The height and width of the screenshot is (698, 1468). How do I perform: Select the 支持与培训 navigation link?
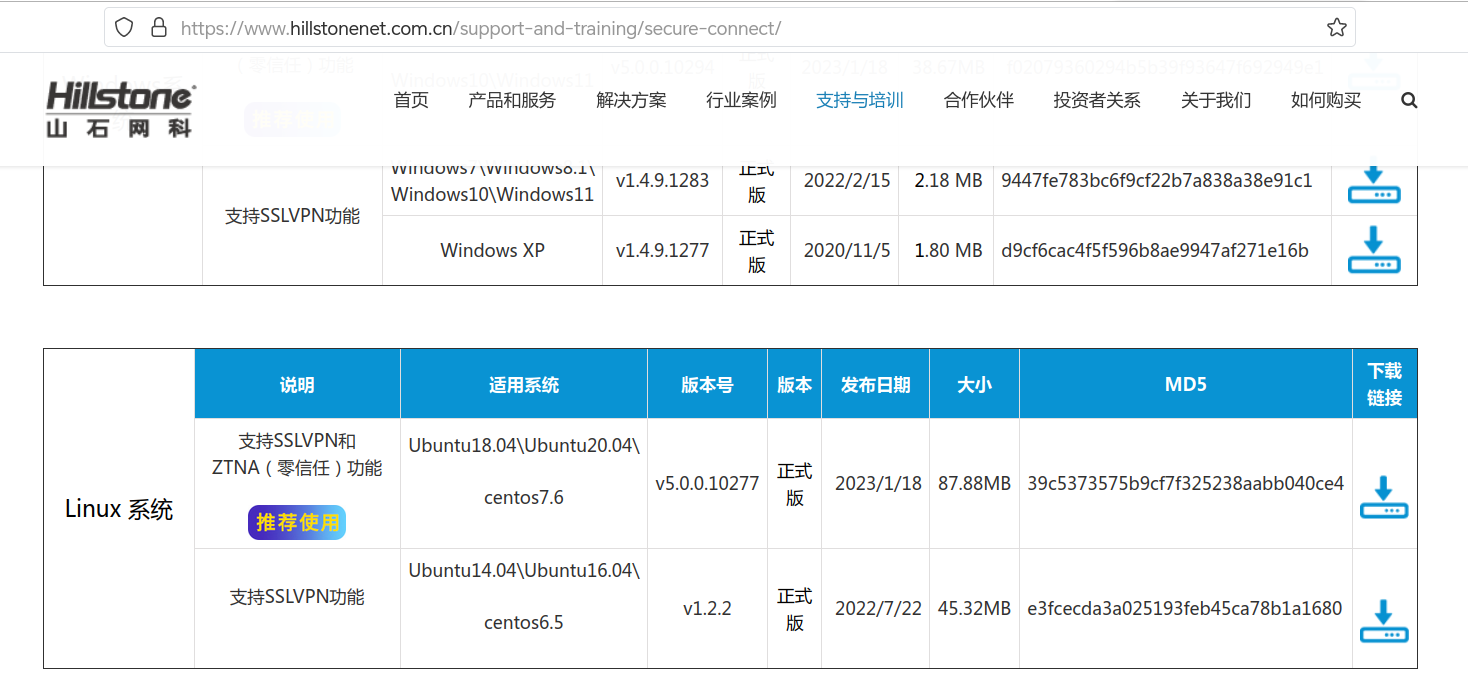(x=859, y=100)
